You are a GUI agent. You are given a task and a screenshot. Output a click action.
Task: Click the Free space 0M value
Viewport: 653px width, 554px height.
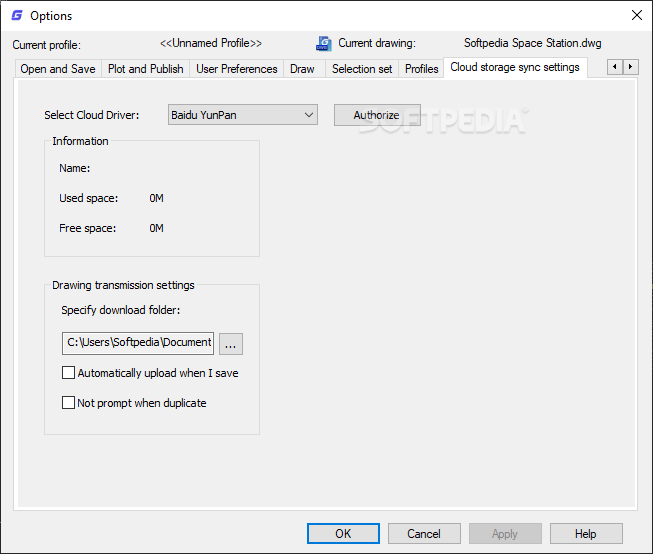point(156,228)
